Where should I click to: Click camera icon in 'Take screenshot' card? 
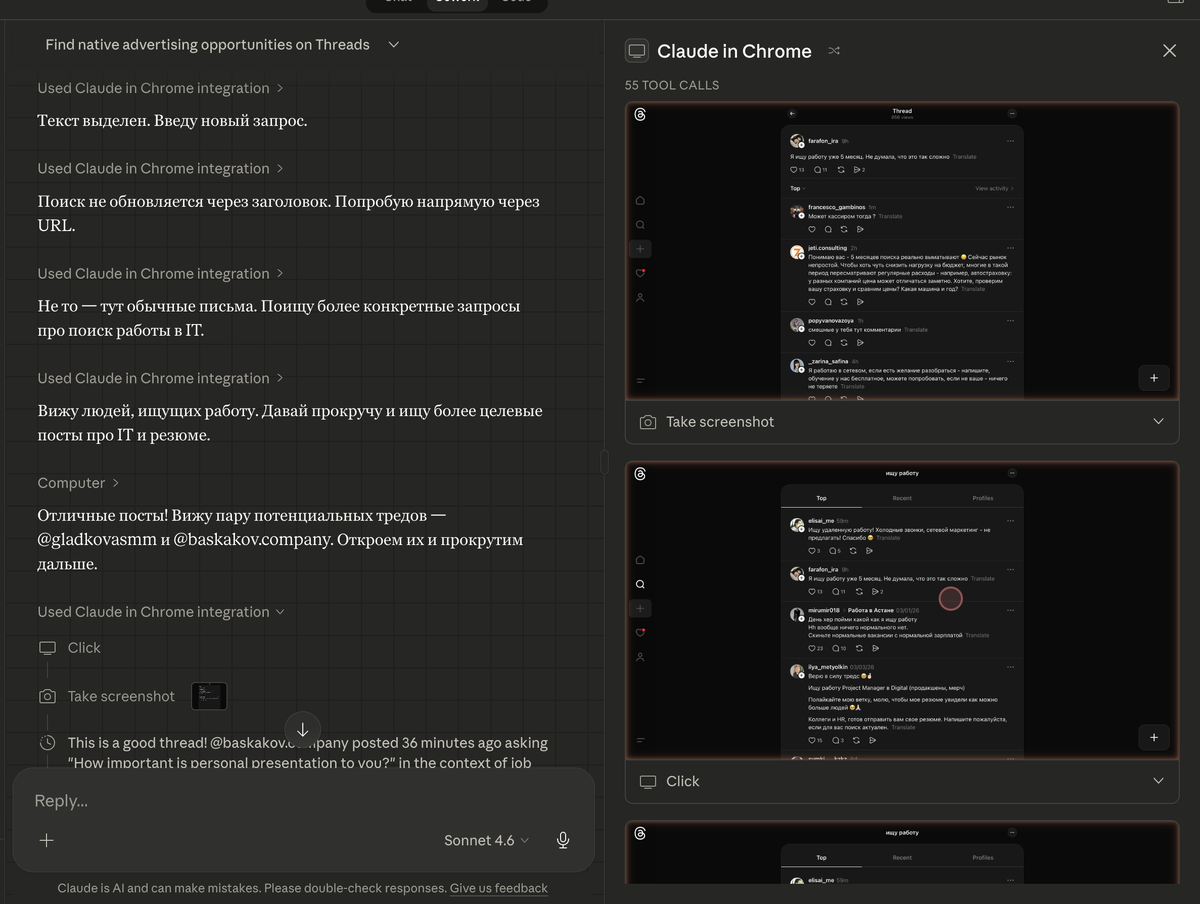click(x=648, y=422)
